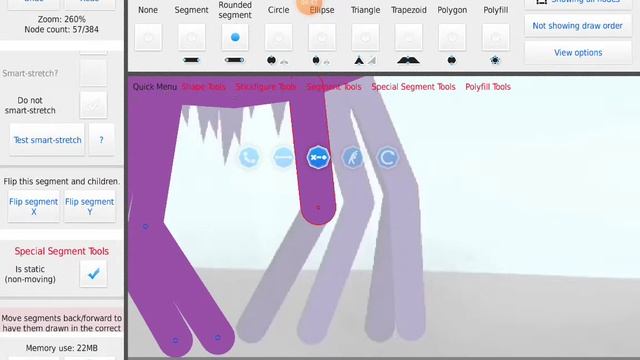Click the Special Segment Tools panel heading
640x360 pixels.
tap(62, 251)
